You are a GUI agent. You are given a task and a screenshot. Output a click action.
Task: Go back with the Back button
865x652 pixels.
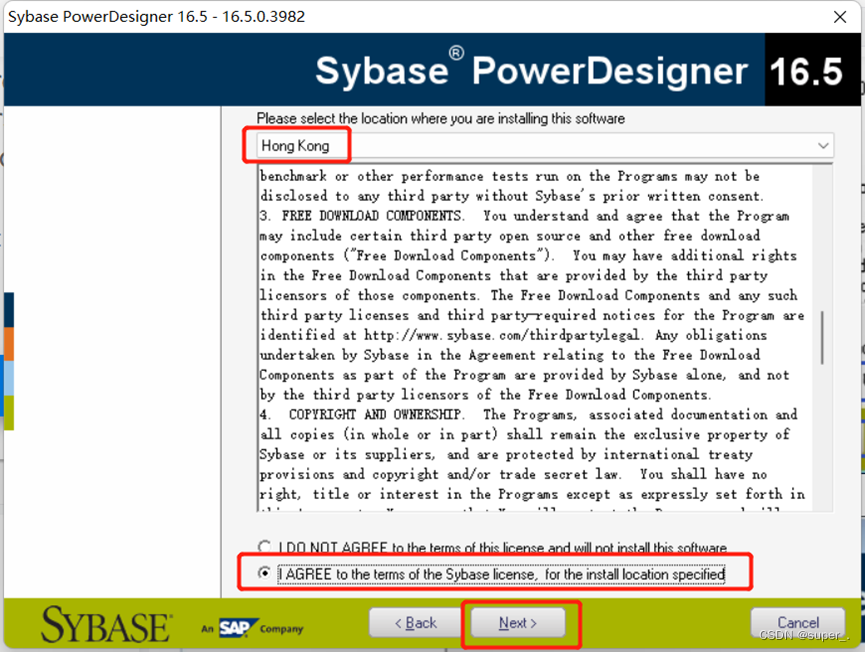pos(416,623)
